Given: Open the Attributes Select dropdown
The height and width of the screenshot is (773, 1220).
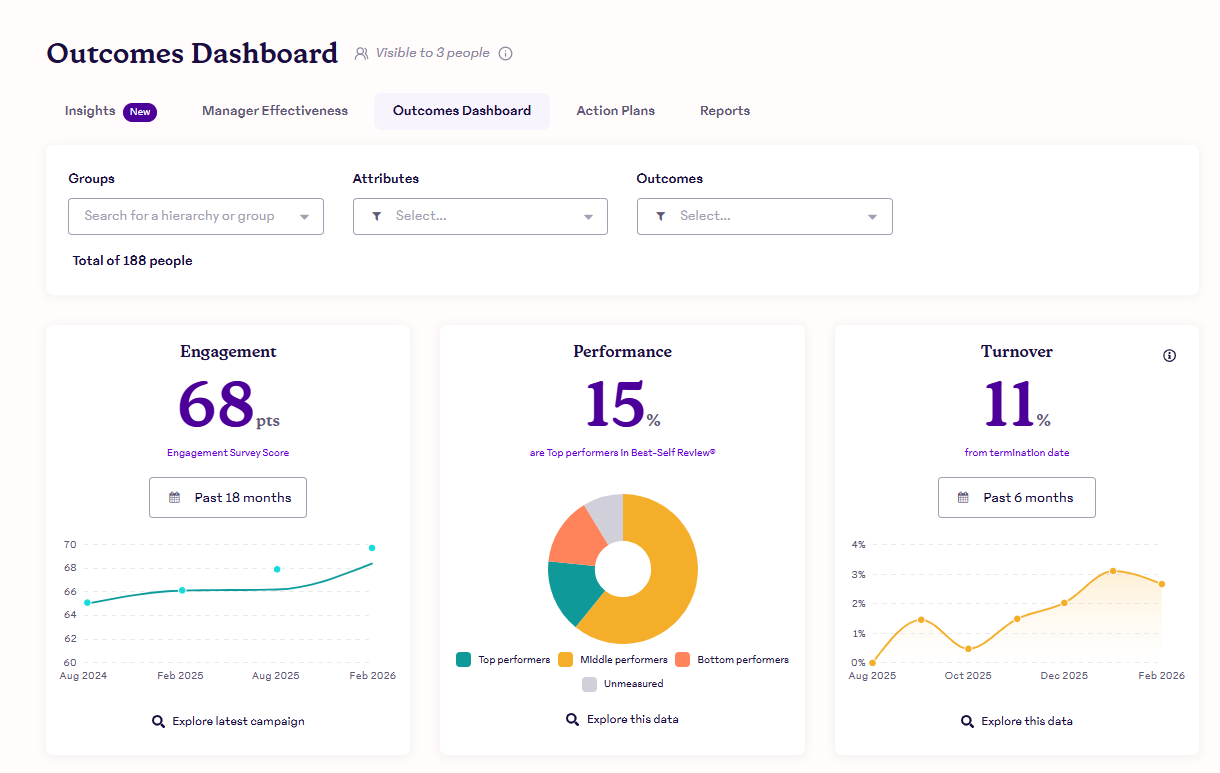Looking at the screenshot, I should [x=480, y=216].
